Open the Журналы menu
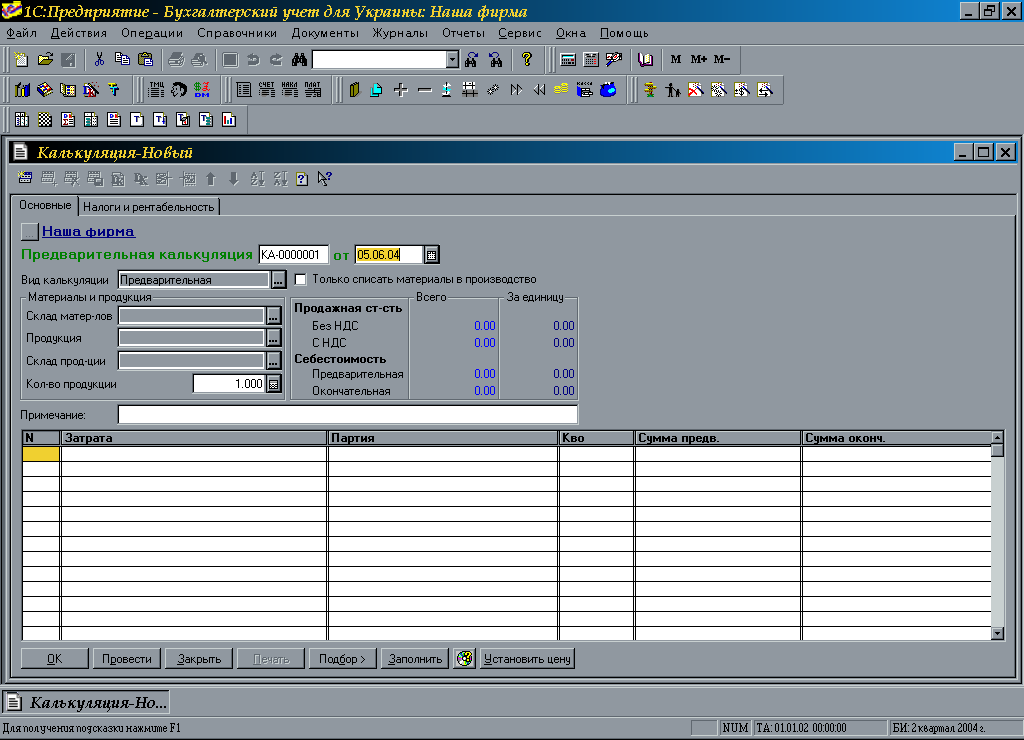Viewport: 1024px width, 740px height. click(400, 33)
